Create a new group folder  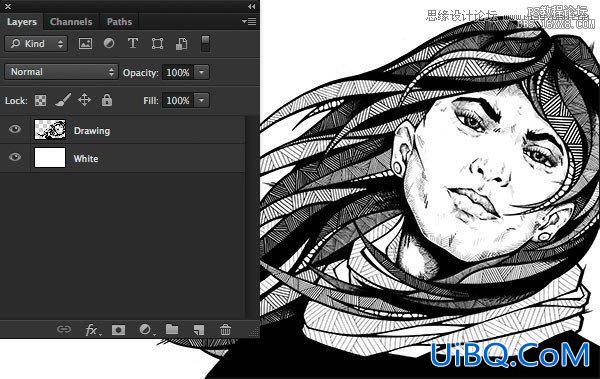pyautogui.click(x=172, y=329)
